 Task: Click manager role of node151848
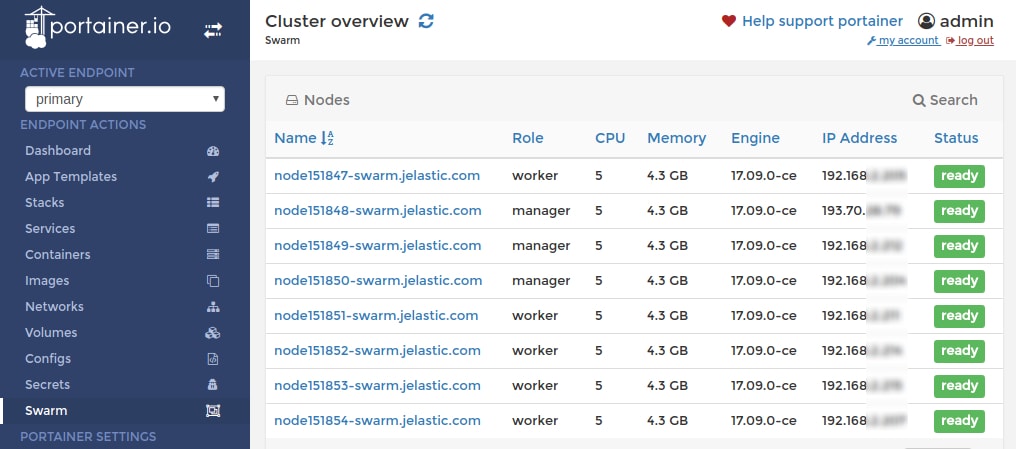[x=541, y=211]
